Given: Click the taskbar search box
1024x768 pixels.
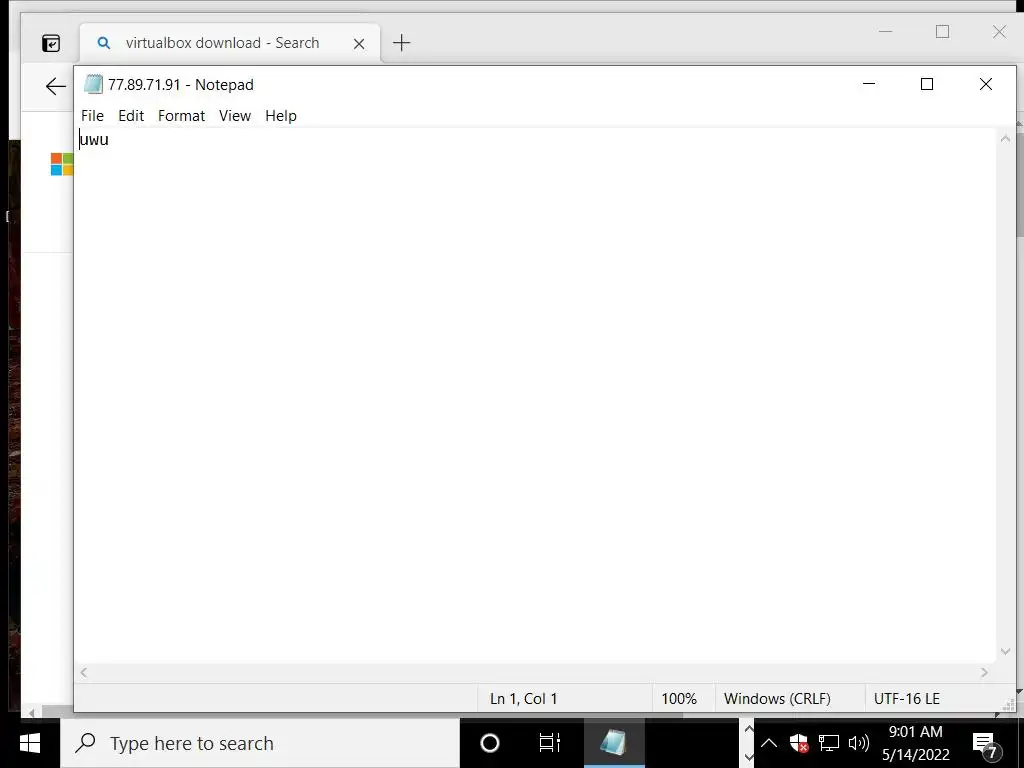Looking at the screenshot, I should [260, 743].
